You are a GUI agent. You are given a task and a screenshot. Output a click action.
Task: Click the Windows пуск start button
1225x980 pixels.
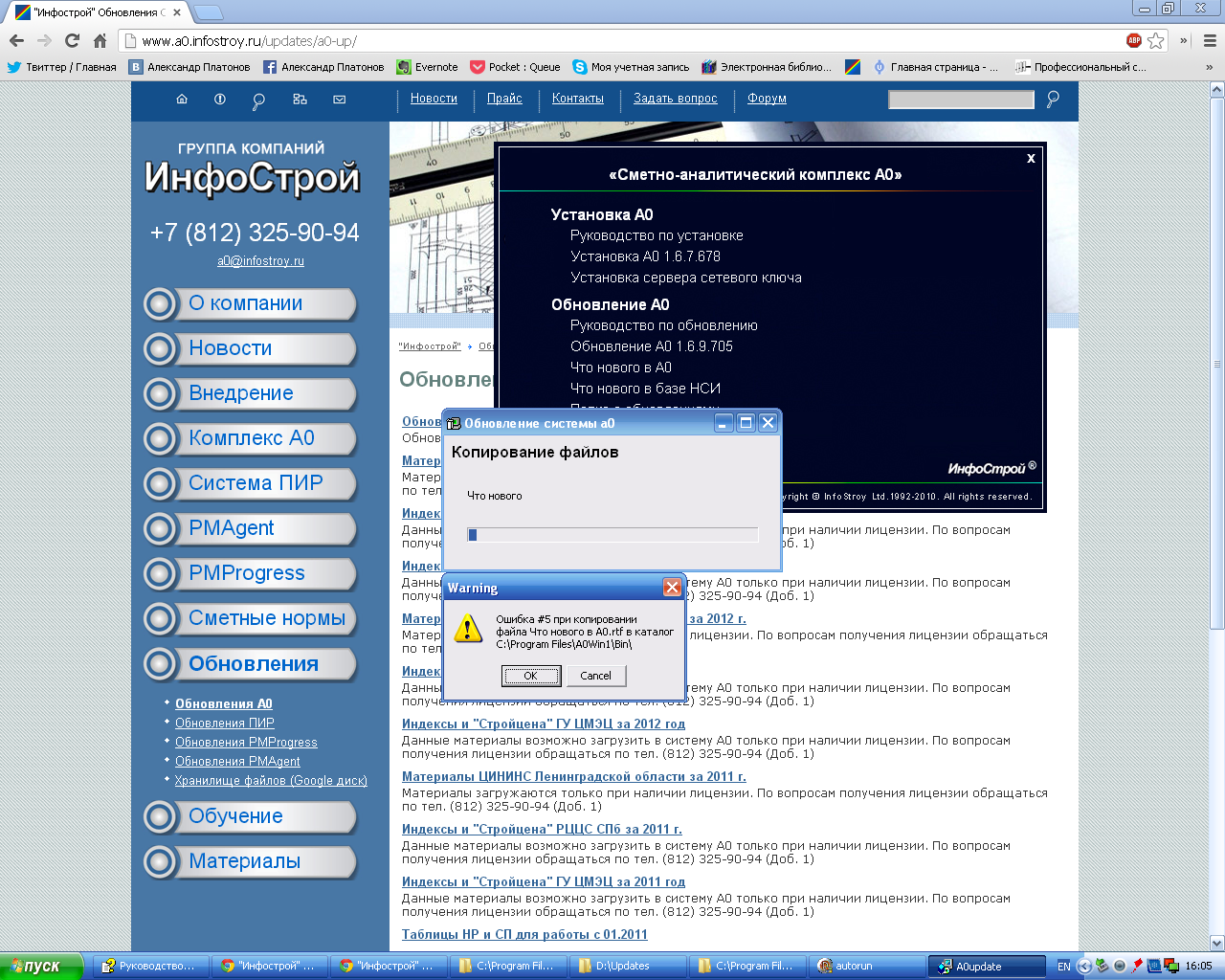(42, 967)
